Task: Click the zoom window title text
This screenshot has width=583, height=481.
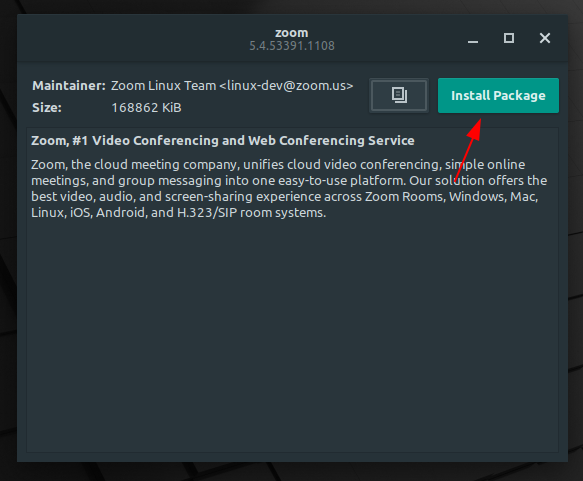Action: [292, 33]
